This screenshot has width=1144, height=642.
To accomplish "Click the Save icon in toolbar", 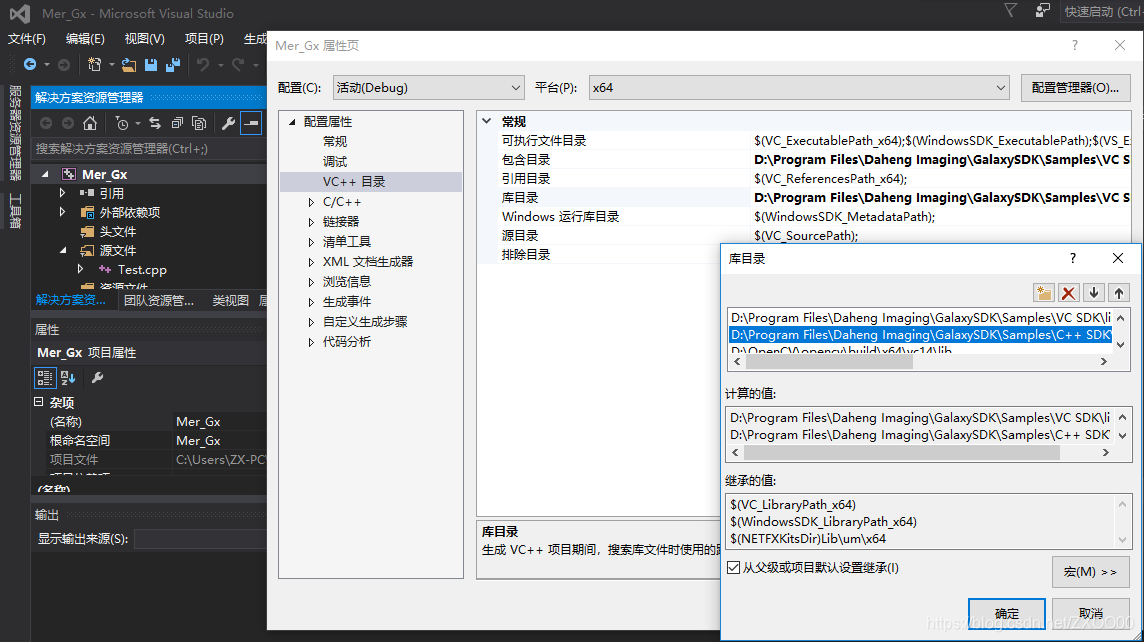I will tap(151, 65).
